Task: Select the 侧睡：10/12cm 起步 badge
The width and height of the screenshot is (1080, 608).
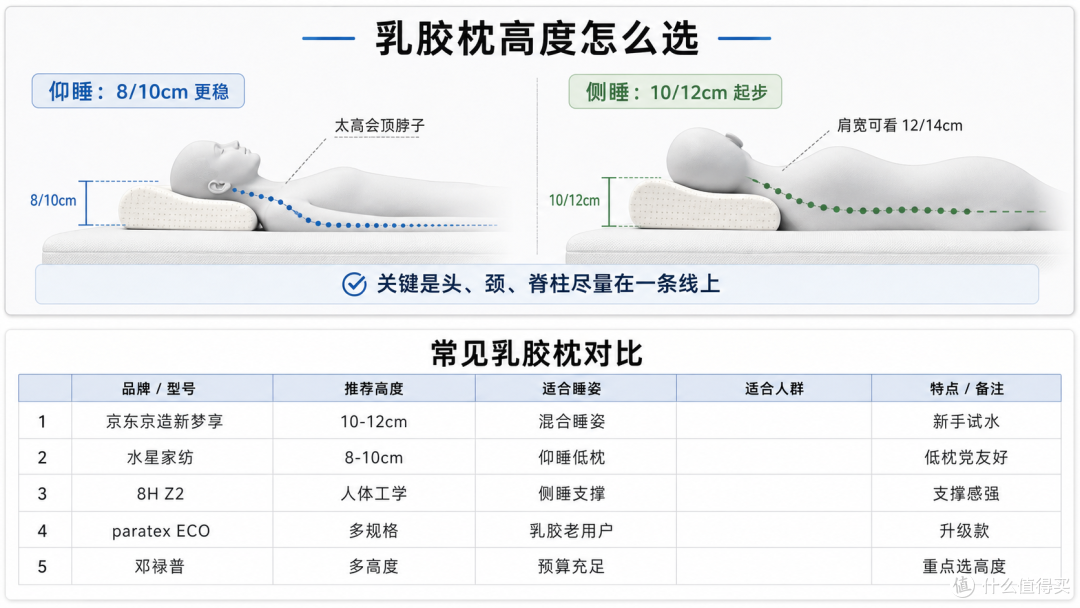Action: pos(675,92)
